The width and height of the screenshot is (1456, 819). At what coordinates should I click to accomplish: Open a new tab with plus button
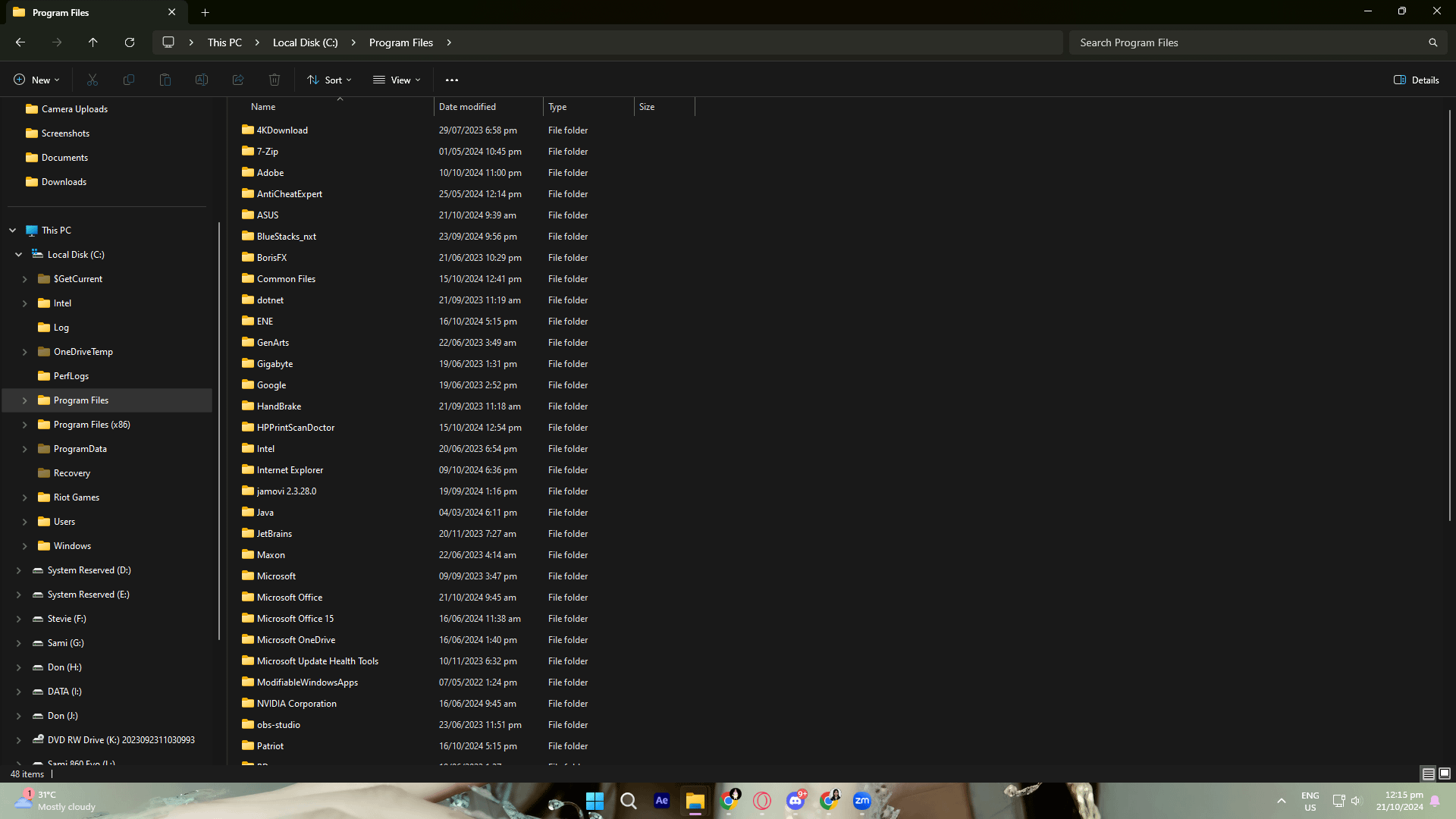tap(205, 12)
